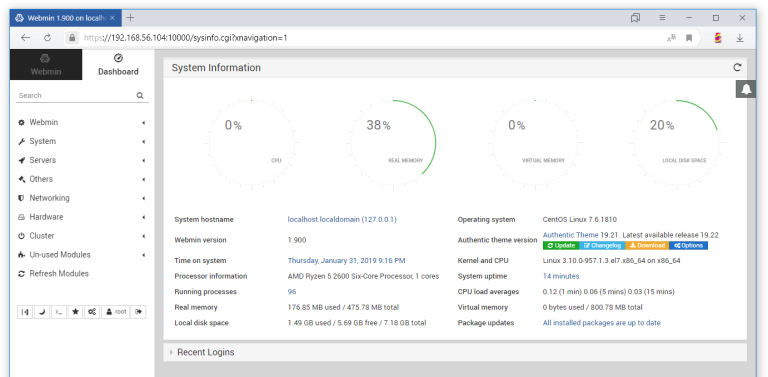Click the logout icon next to root

[139, 312]
